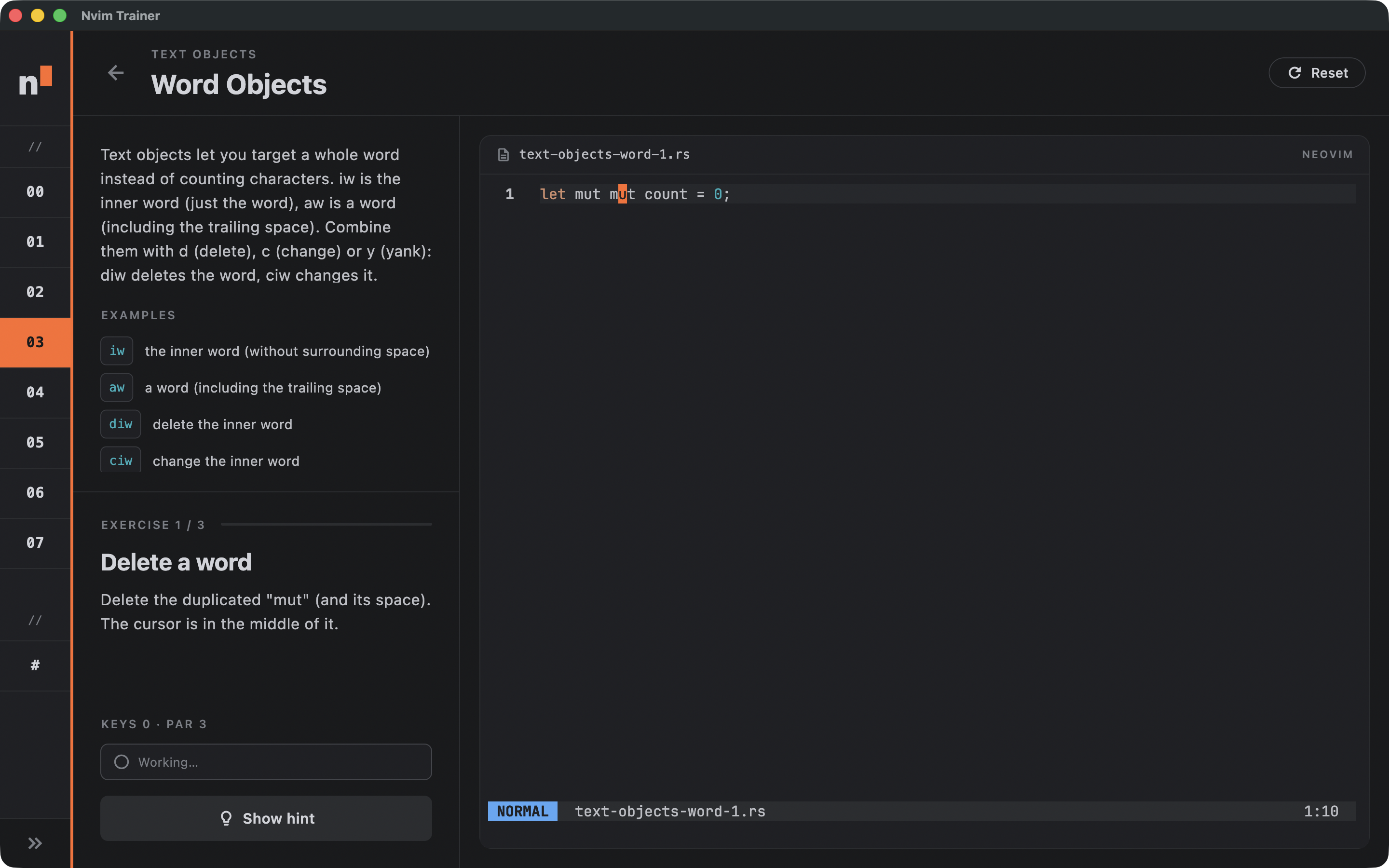Open lesson 05 in the sidebar

35,443
